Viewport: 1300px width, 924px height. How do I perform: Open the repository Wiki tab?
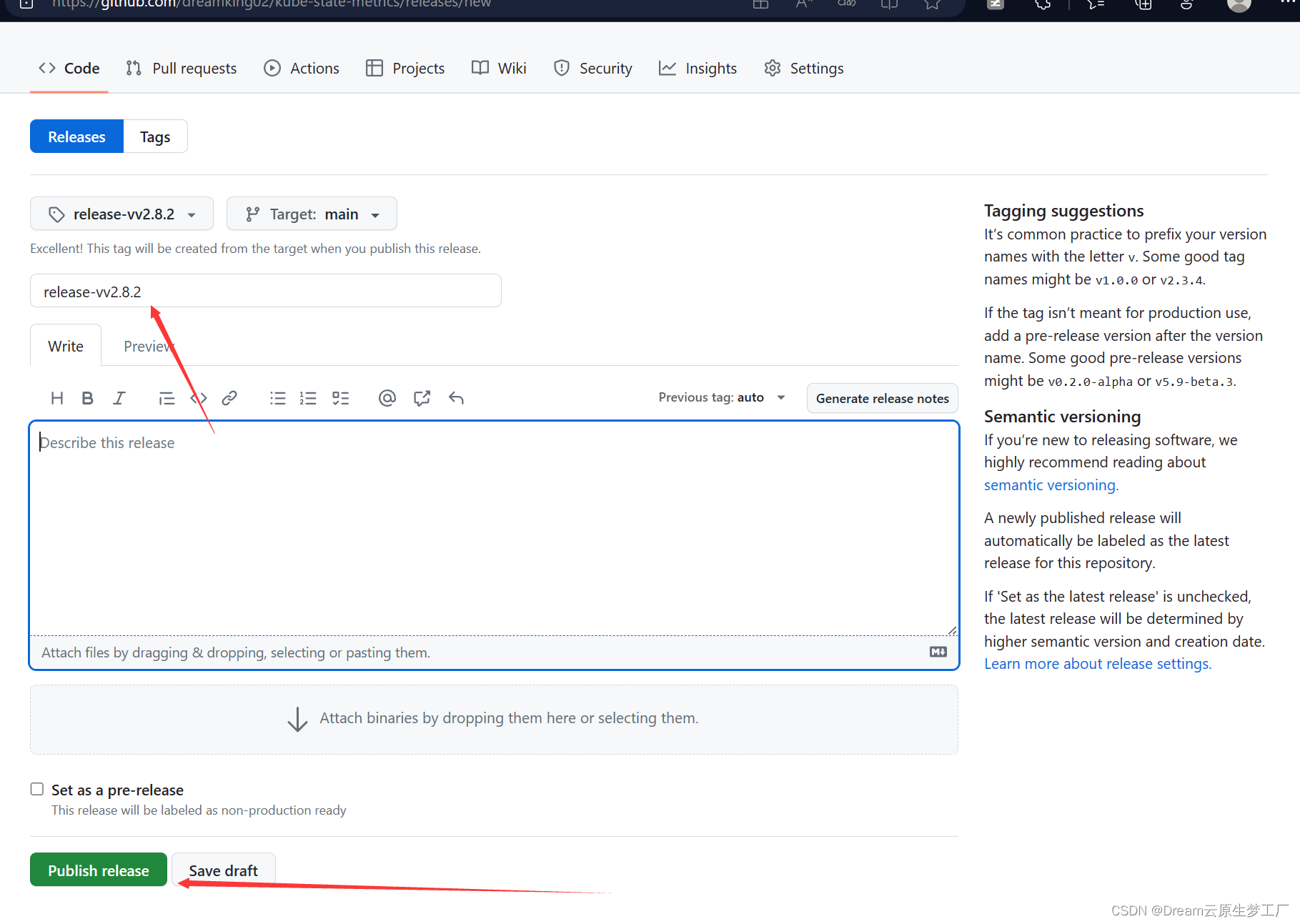[499, 68]
